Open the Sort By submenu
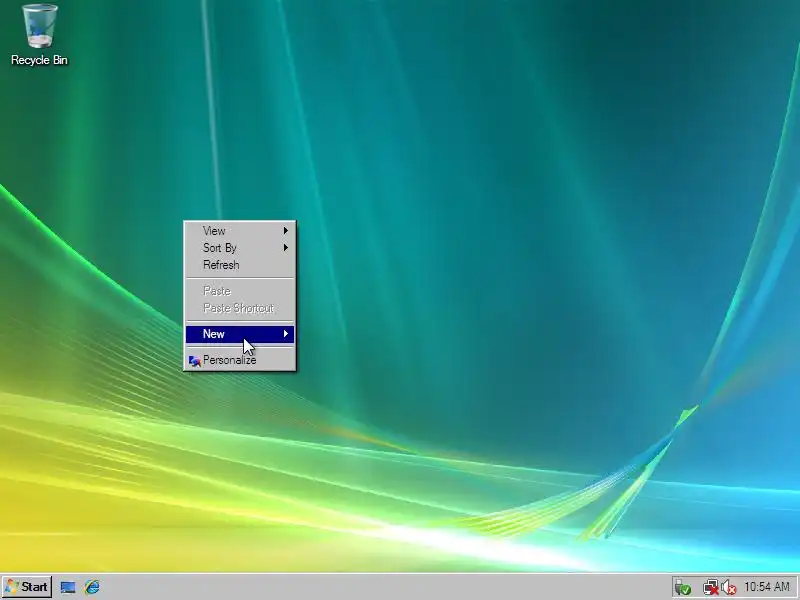The height and width of the screenshot is (600, 800). coord(240,248)
